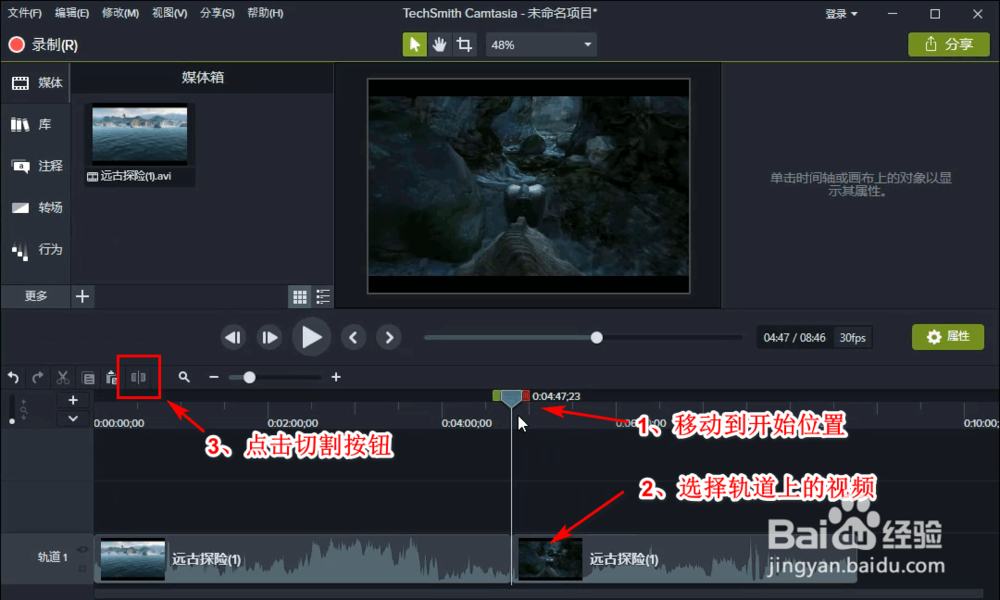Click the previous frame step-back button
The image size is (1000, 600).
(233, 337)
